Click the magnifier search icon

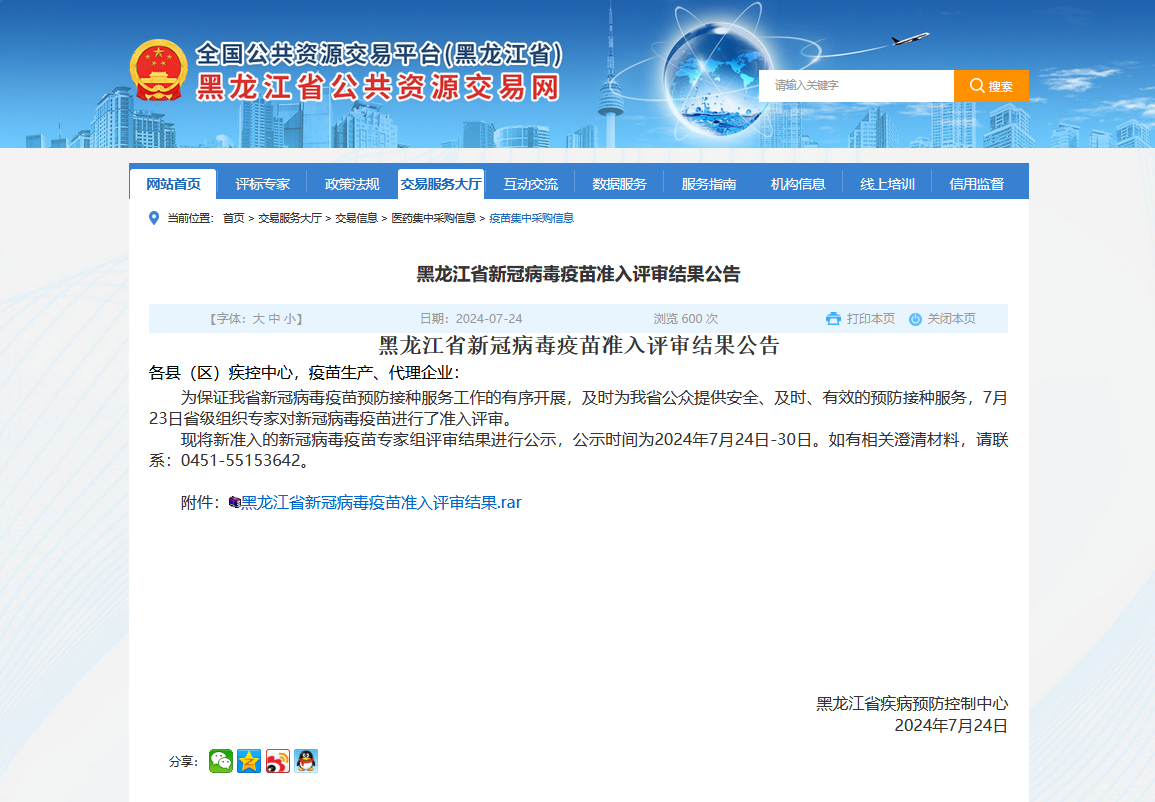pos(977,85)
